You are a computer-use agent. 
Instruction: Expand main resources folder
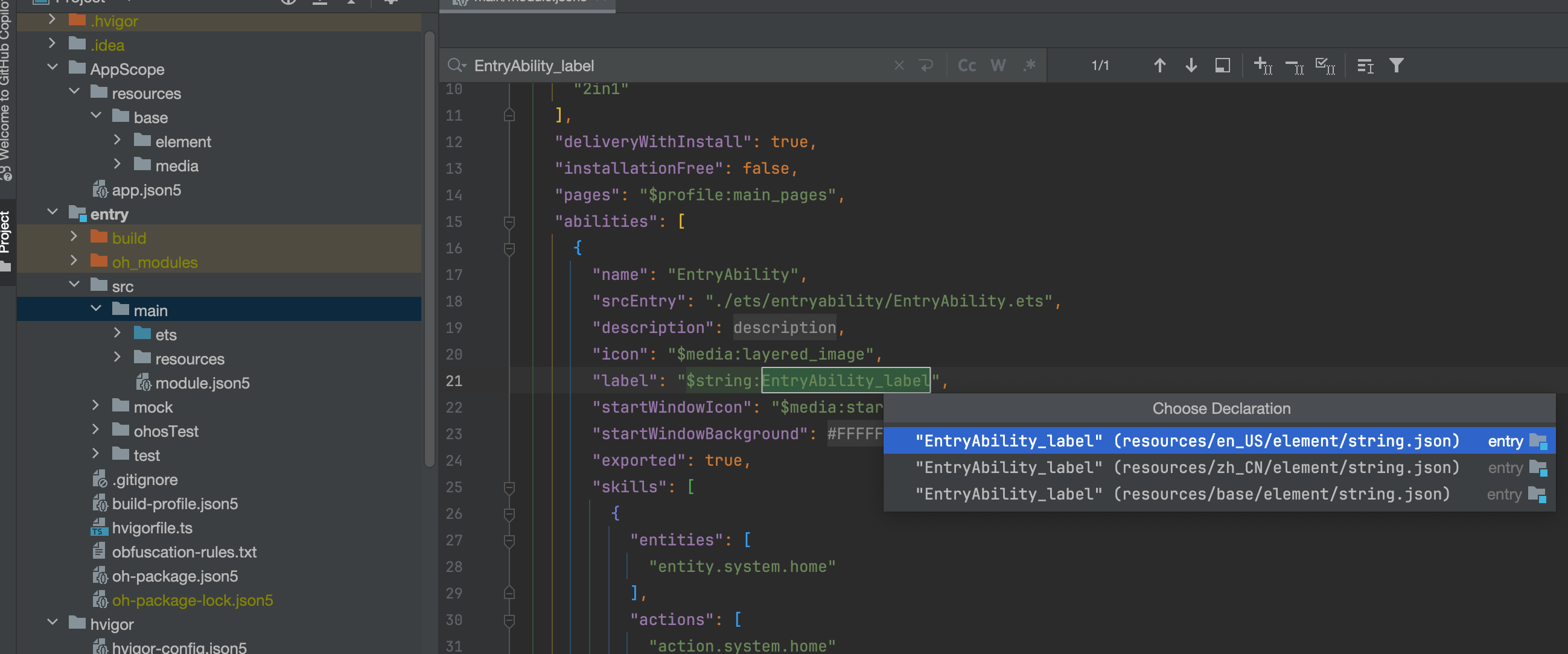point(118,357)
